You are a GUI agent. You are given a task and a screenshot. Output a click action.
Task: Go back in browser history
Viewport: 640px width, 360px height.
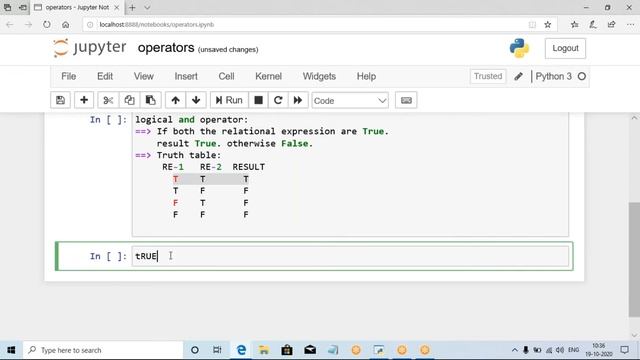pos(10,24)
